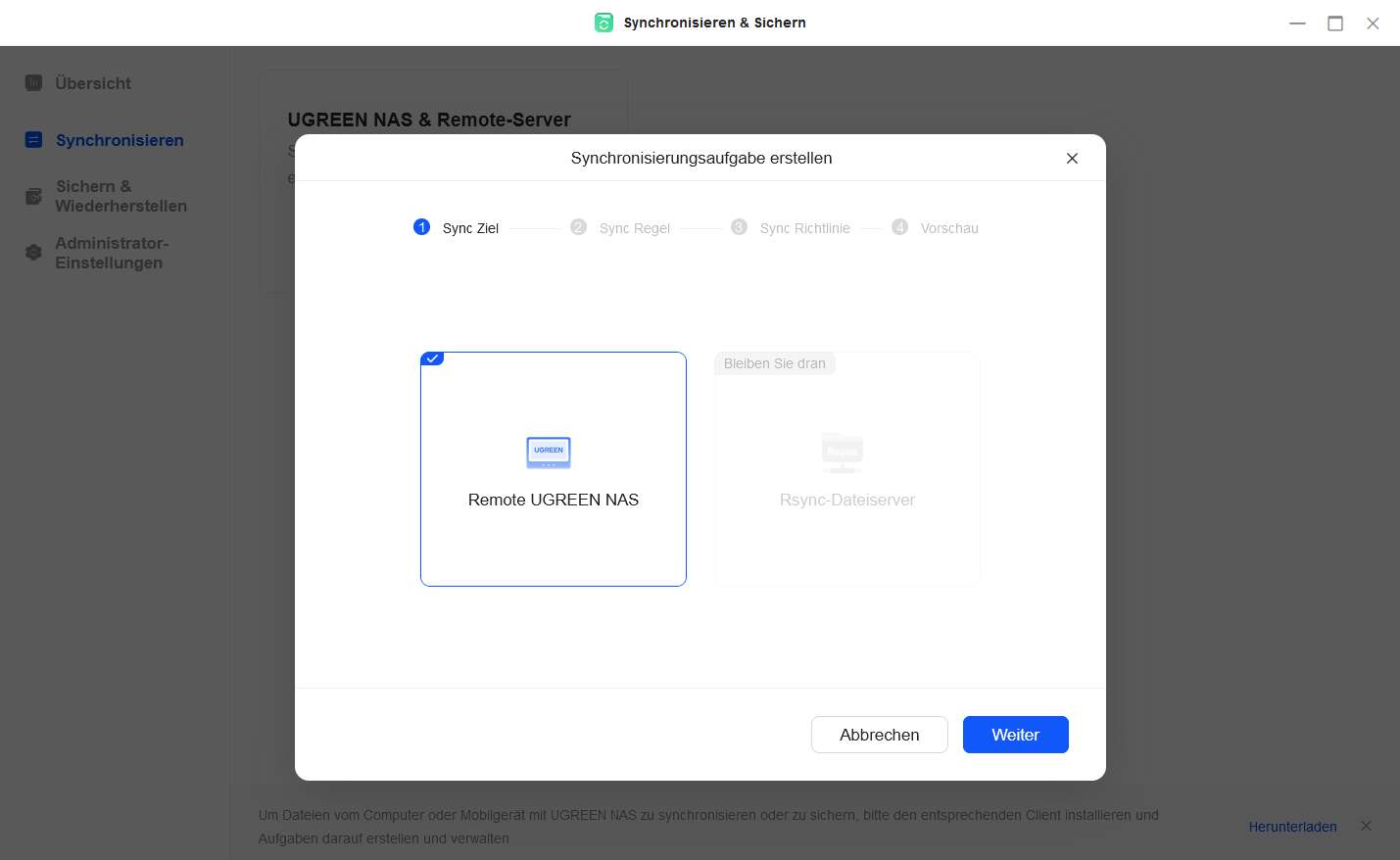Click the Bleiben Sie dran badge
The width and height of the screenshot is (1400, 860).
click(774, 363)
